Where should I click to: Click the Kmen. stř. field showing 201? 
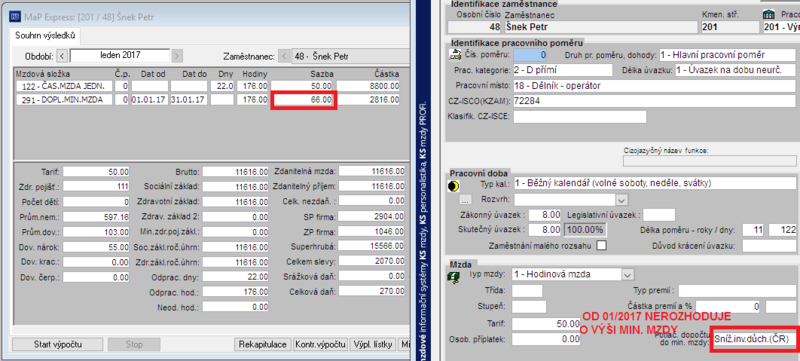pyautogui.click(x=730, y=27)
